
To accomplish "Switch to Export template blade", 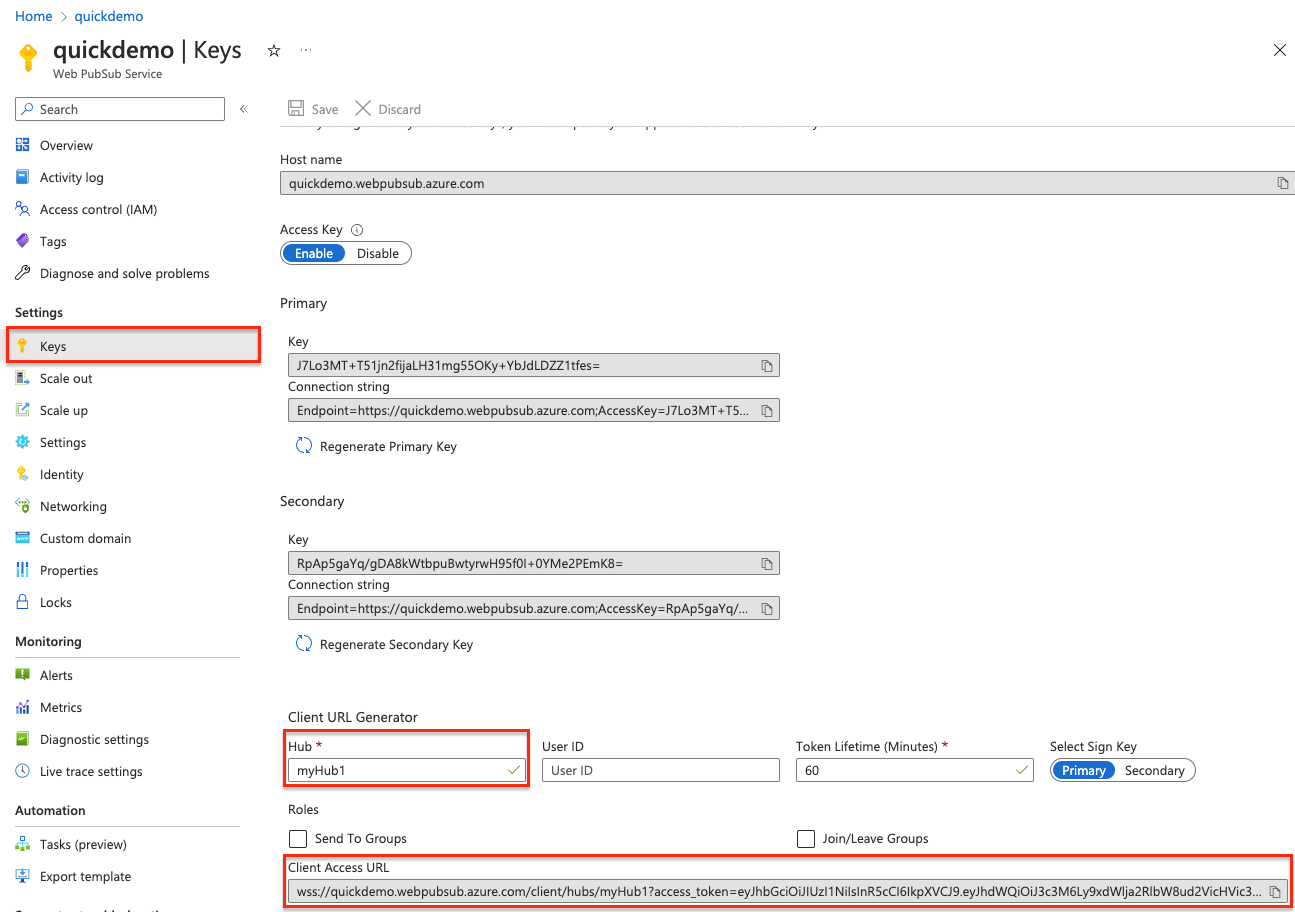I will pos(86,876).
